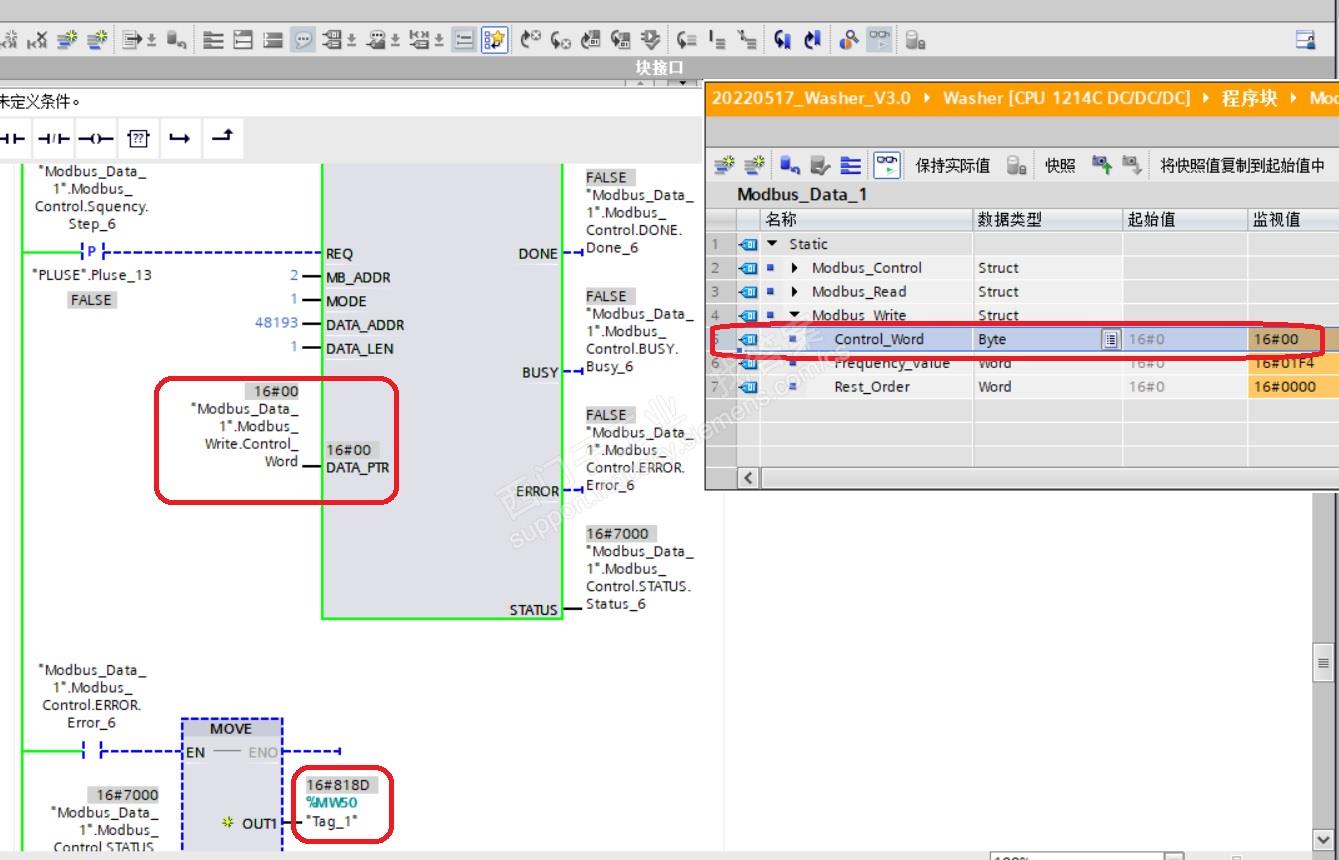Click the split-pane layout toolbar icon

coord(243,40)
